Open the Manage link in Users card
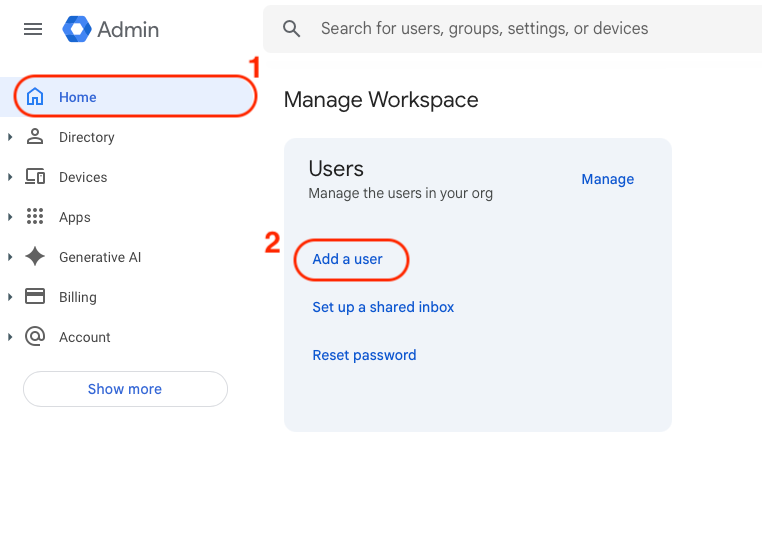Image resolution: width=762 pixels, height=545 pixels. click(607, 179)
